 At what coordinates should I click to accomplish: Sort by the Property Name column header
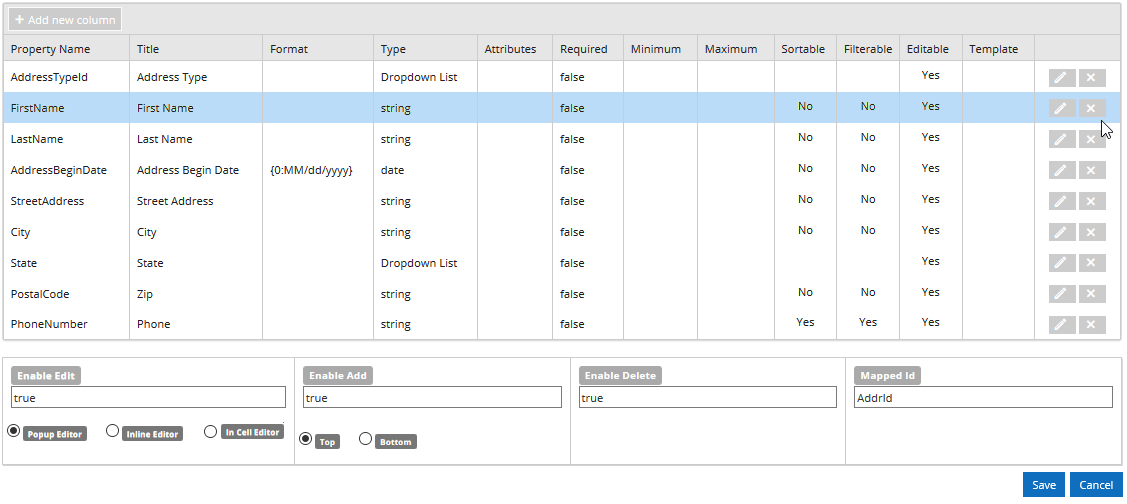click(x=50, y=49)
